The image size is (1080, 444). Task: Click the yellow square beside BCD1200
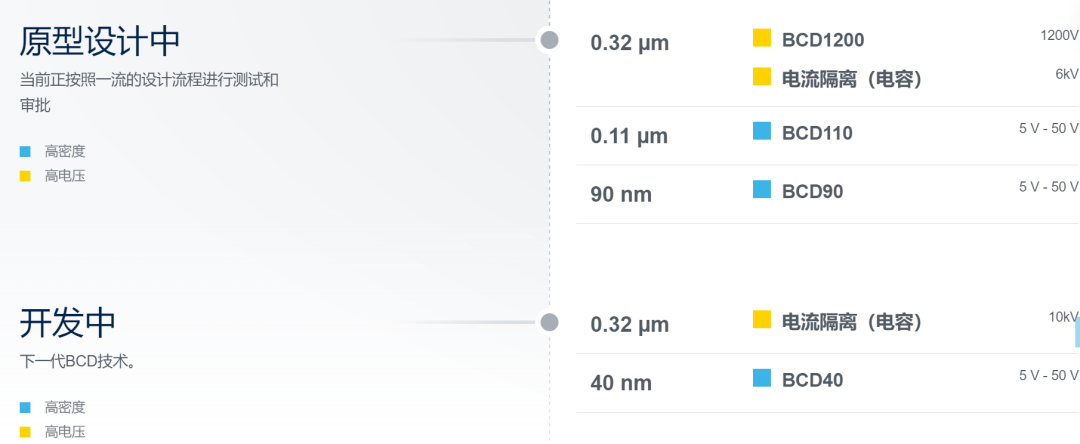click(x=762, y=38)
